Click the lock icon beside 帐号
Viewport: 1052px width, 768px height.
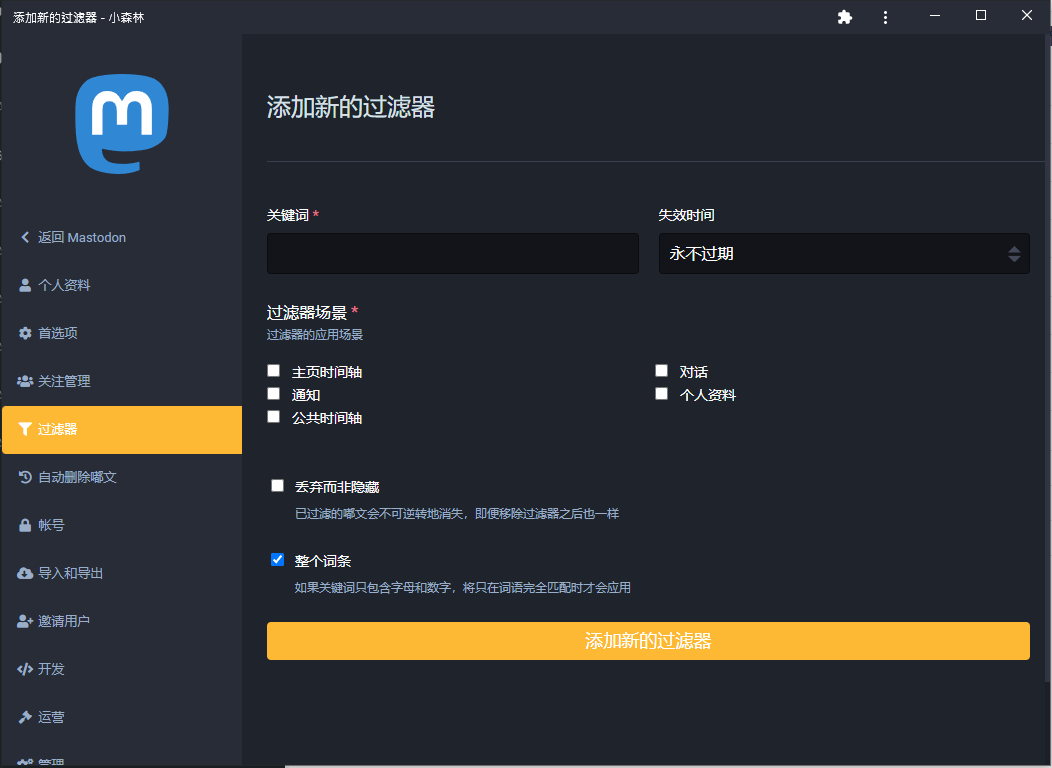tap(25, 525)
